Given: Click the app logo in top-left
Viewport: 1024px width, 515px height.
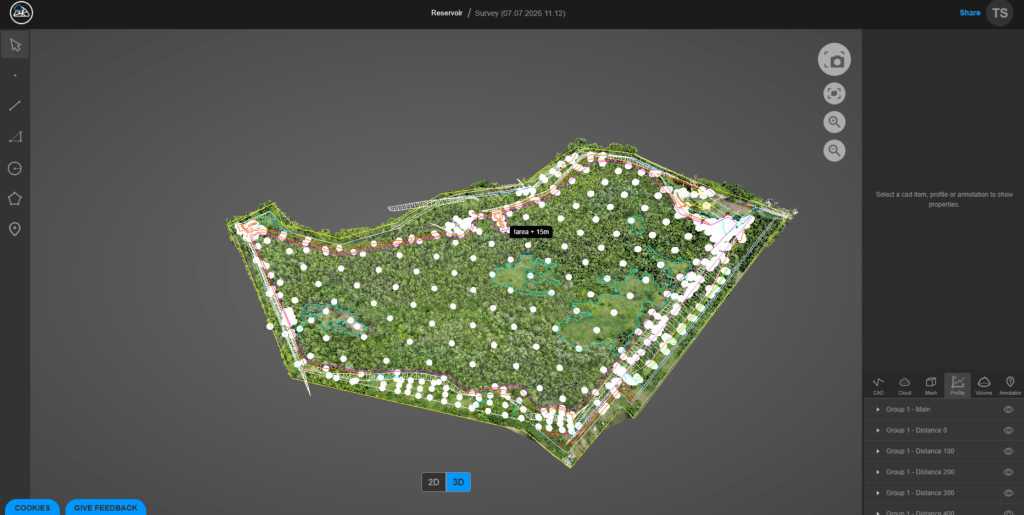Looking at the screenshot, I should (x=22, y=12).
